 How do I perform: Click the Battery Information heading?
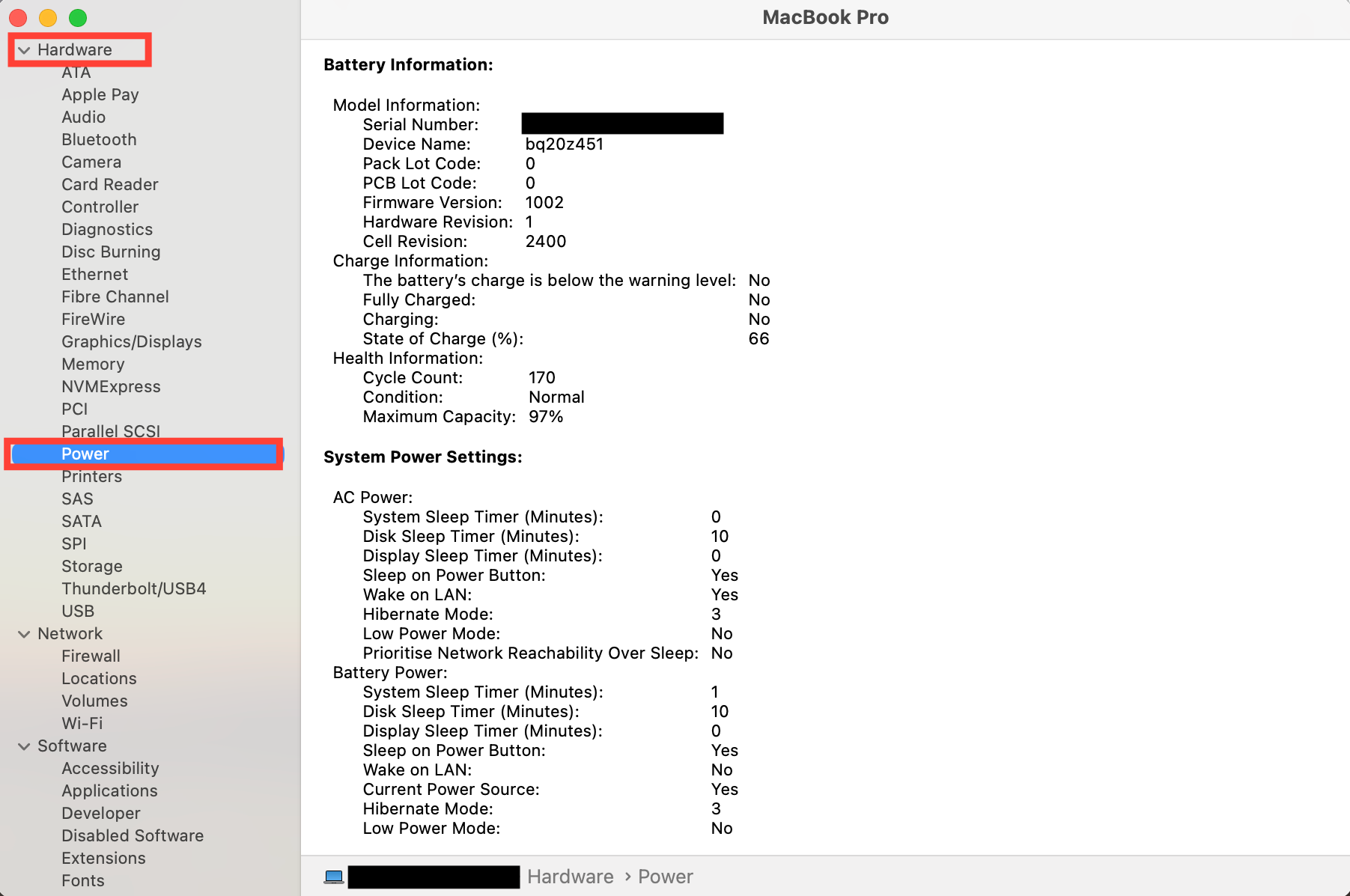point(408,65)
